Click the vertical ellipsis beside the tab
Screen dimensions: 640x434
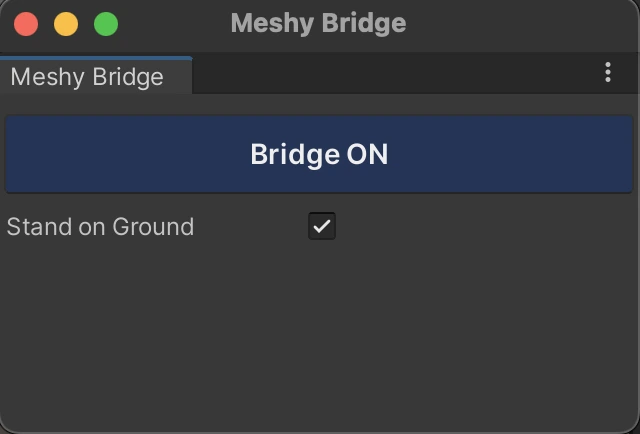[608, 73]
